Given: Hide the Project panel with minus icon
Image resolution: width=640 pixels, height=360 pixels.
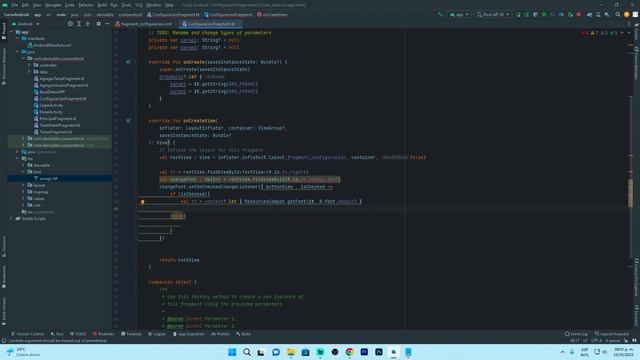Looking at the screenshot, I should (107, 24).
